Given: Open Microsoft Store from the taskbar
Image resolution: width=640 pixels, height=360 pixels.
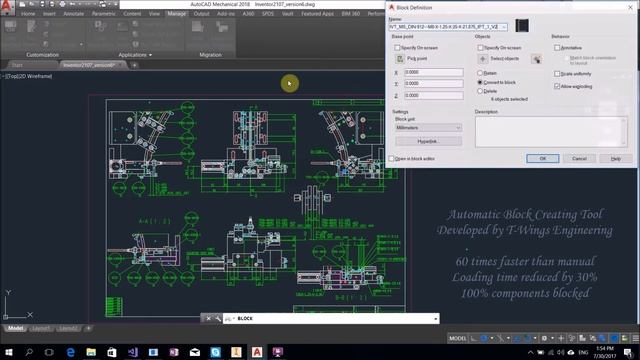Looking at the screenshot, I should 112,352.
